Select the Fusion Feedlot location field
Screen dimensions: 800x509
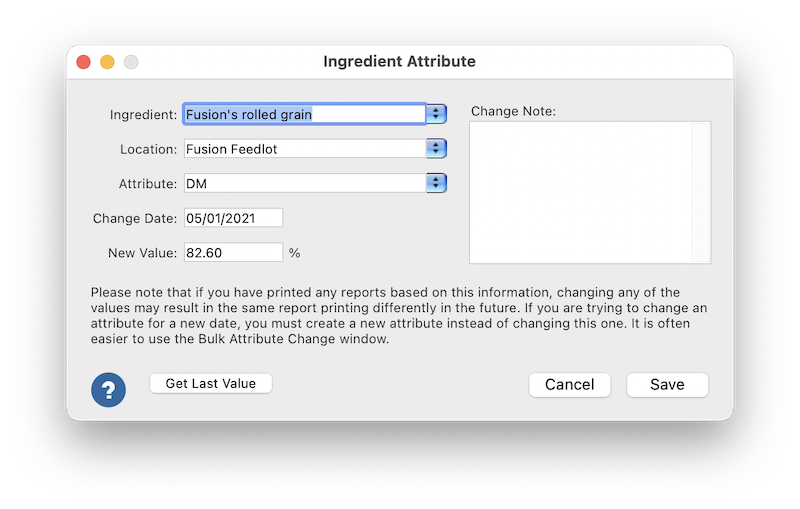tap(305, 148)
